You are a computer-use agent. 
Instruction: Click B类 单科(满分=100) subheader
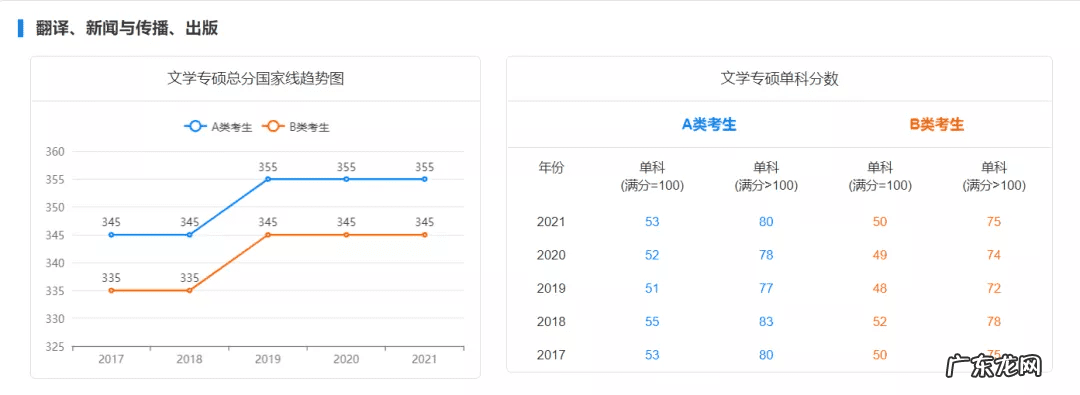pos(880,176)
